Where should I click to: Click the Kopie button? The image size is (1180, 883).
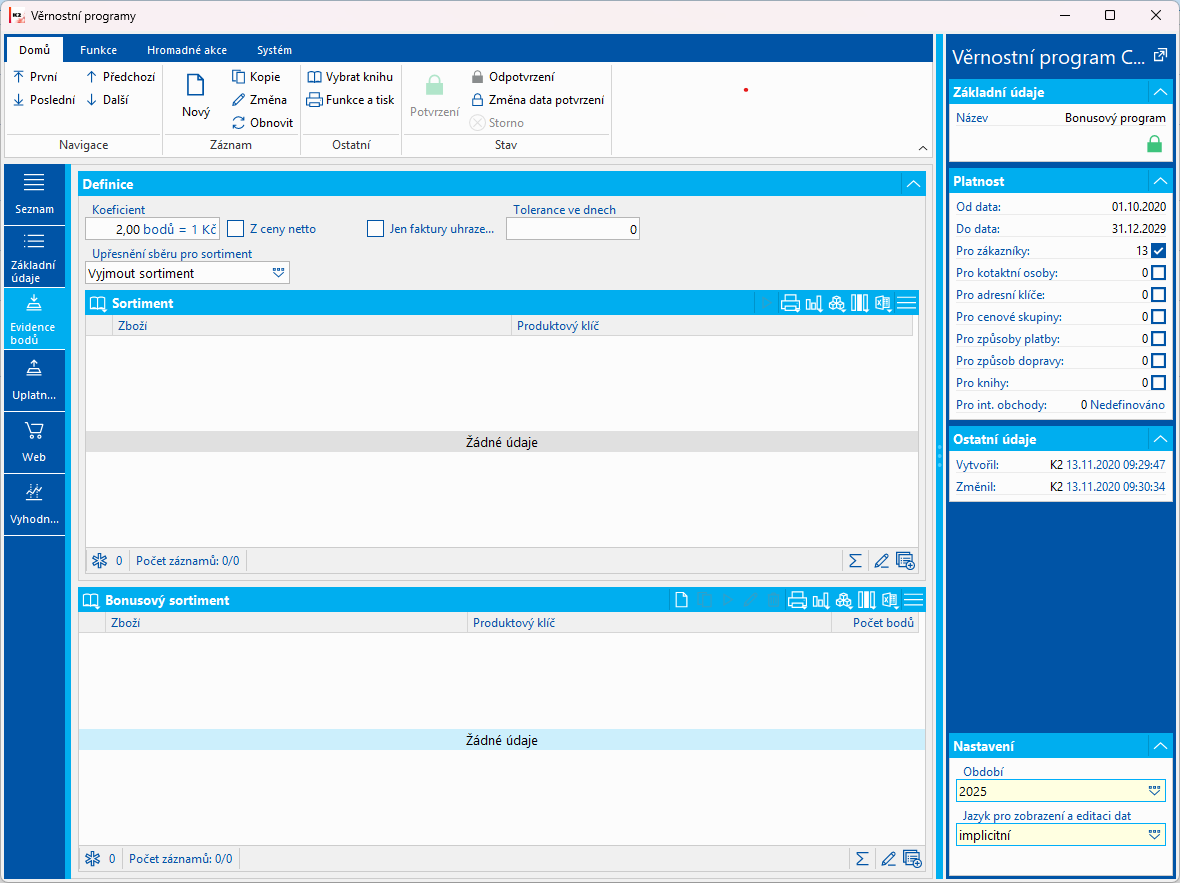tap(256, 77)
